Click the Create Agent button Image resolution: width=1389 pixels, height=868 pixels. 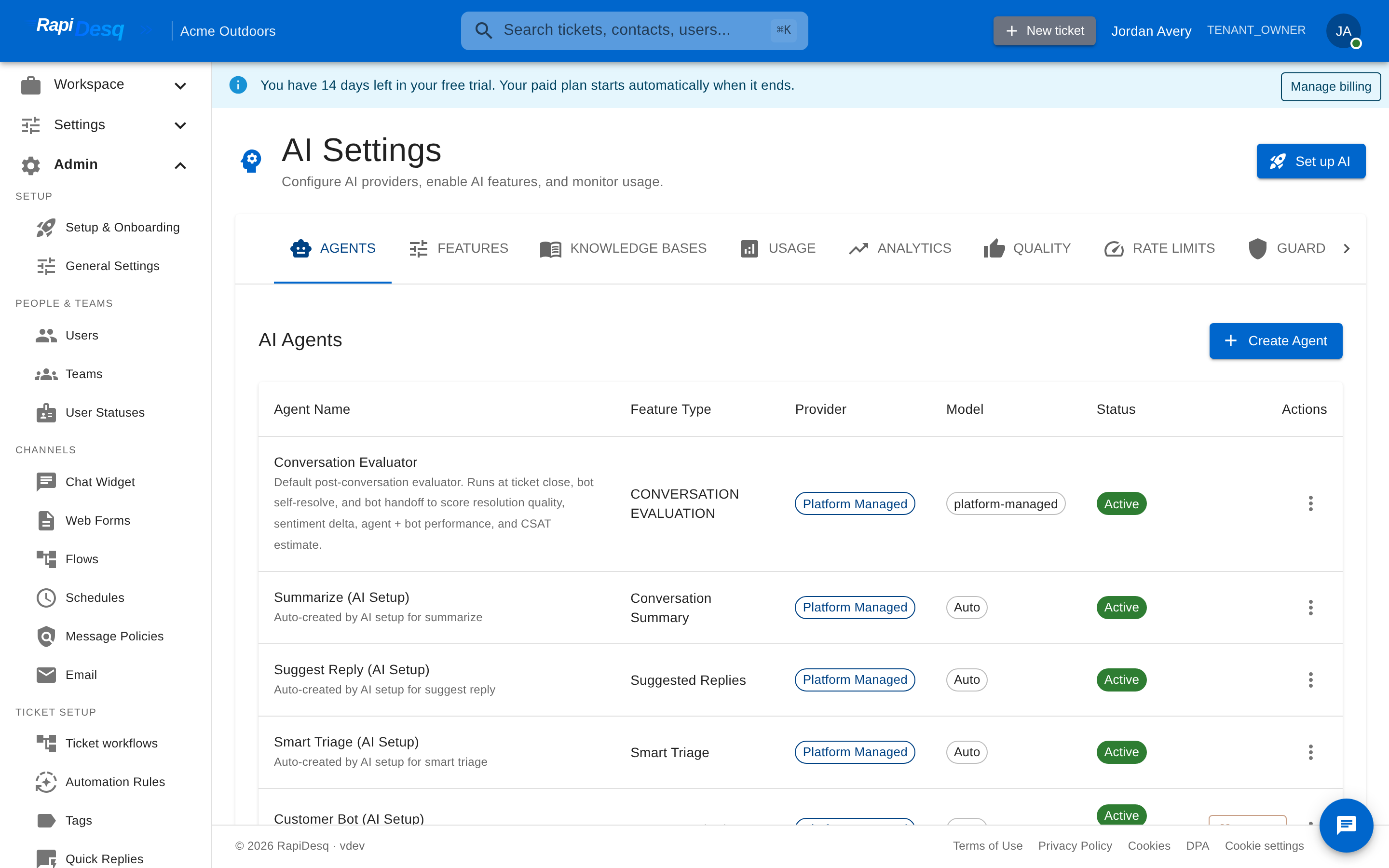pyautogui.click(x=1275, y=341)
